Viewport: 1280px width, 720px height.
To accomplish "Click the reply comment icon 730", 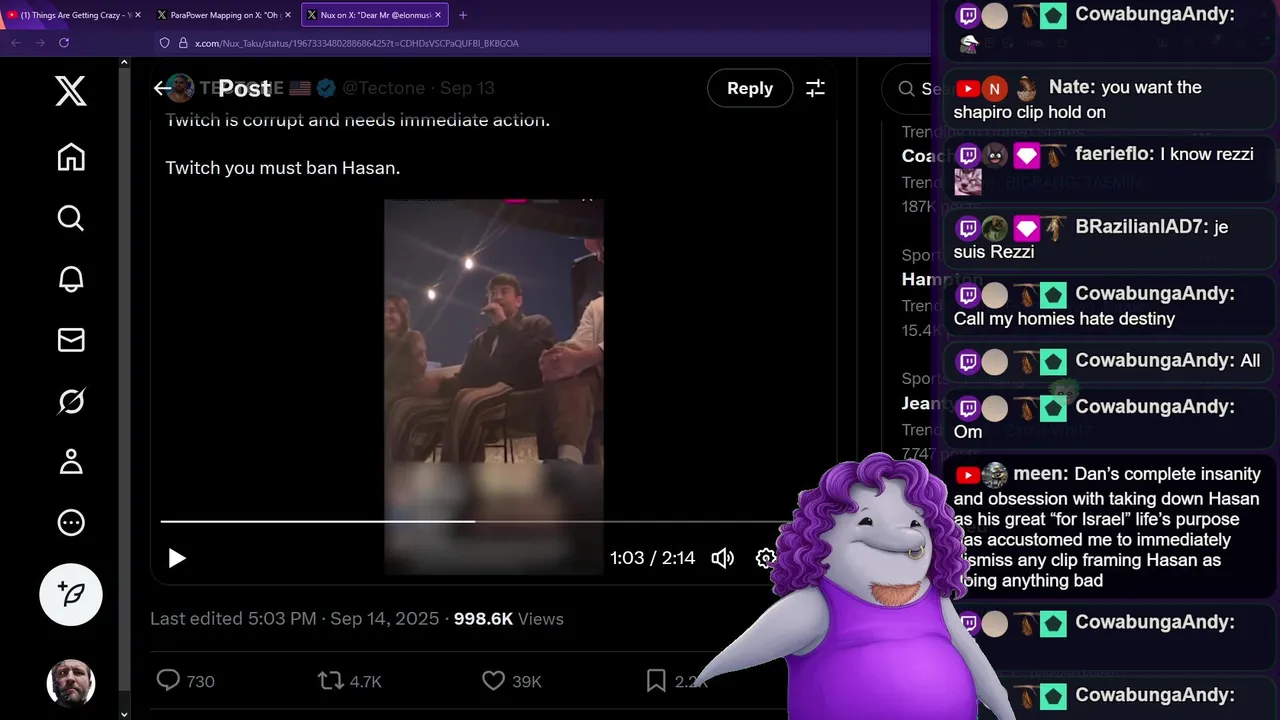I will 186,681.
